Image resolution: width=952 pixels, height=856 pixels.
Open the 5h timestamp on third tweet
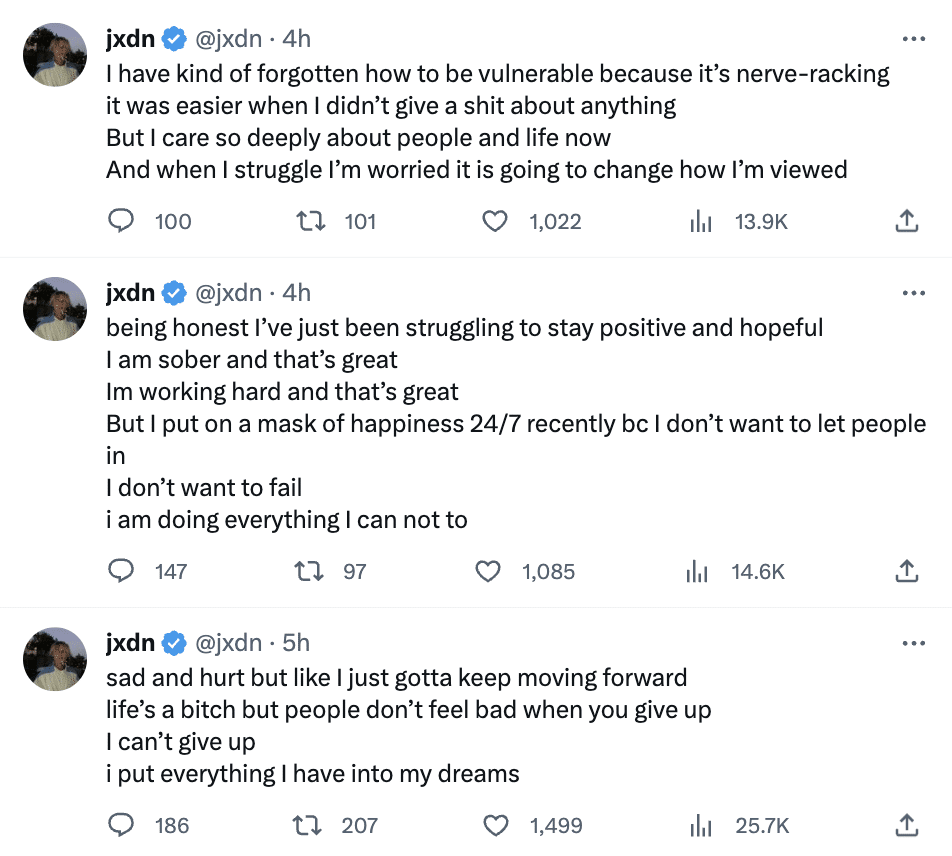[x=296, y=643]
